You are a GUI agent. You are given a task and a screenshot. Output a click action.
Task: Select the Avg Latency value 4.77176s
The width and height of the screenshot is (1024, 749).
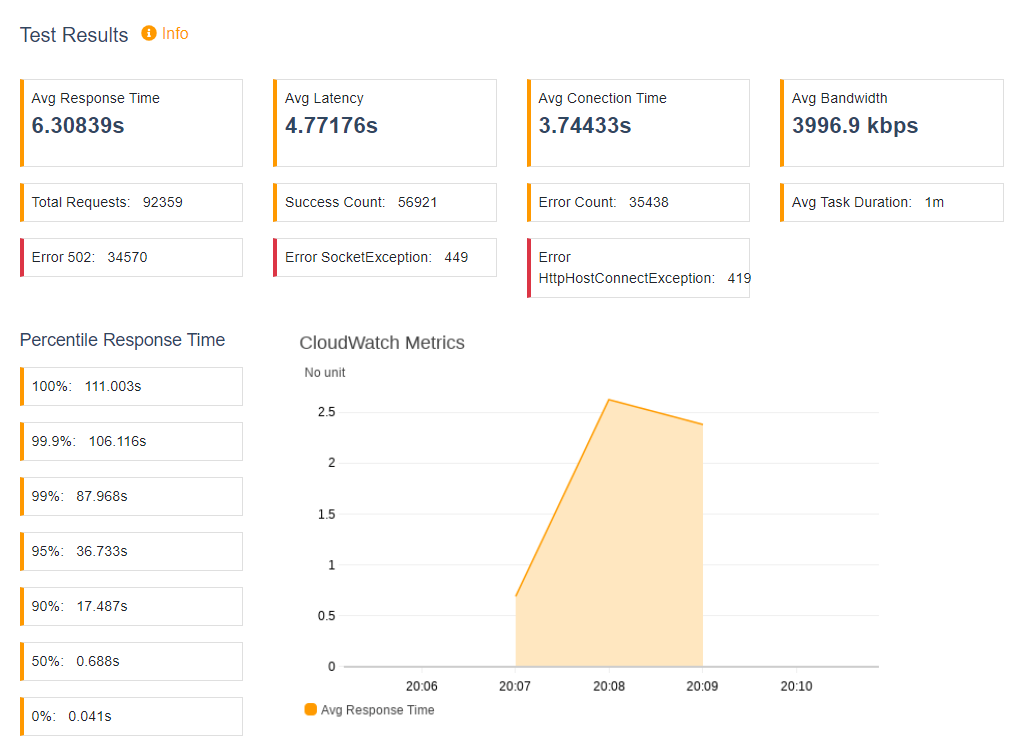[331, 125]
